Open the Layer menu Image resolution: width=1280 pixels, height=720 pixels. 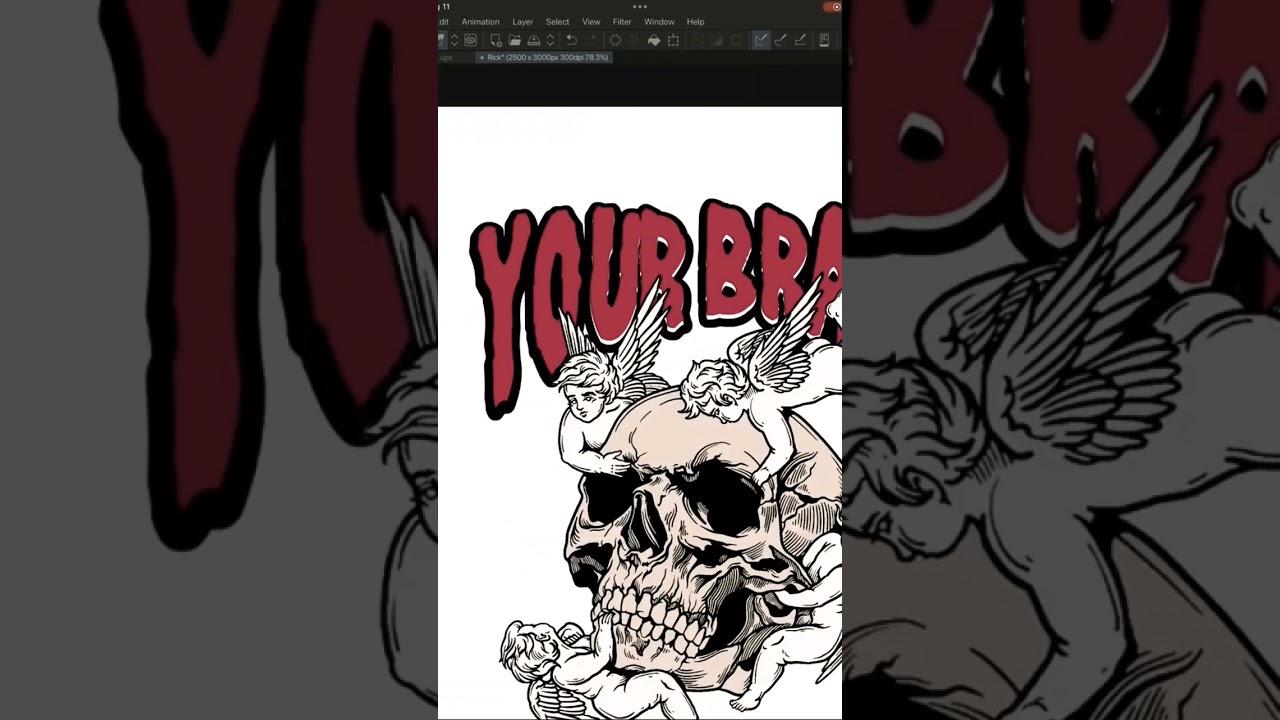coord(523,22)
